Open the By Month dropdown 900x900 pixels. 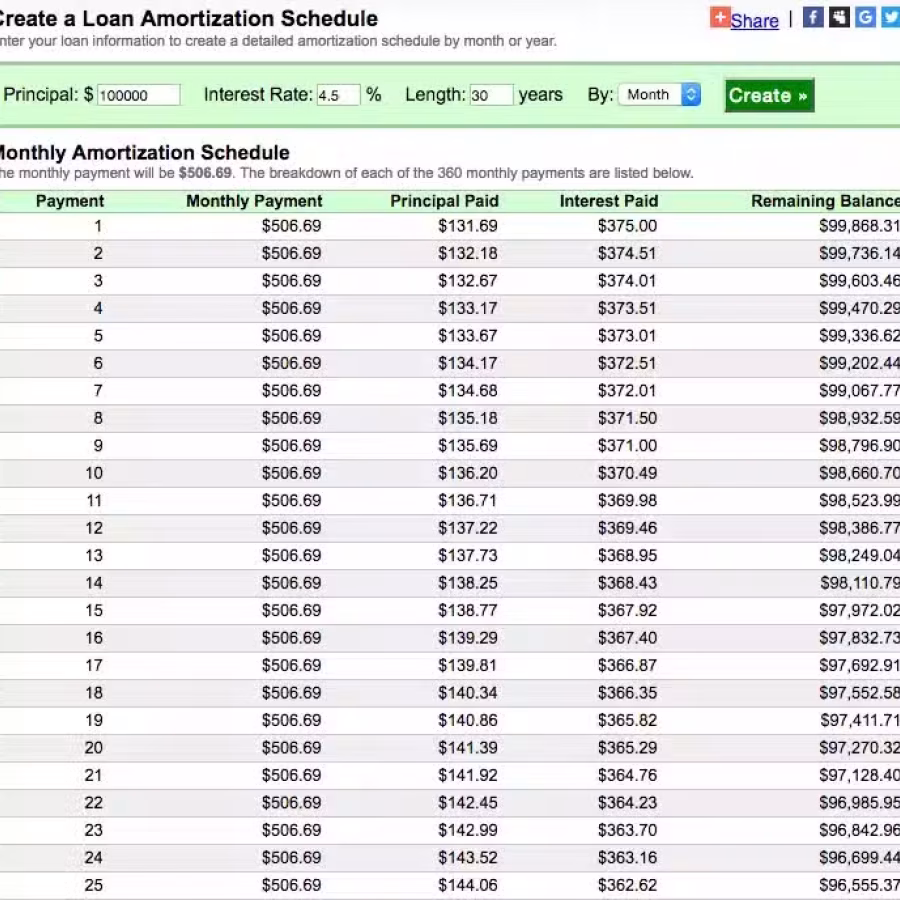[x=660, y=95]
